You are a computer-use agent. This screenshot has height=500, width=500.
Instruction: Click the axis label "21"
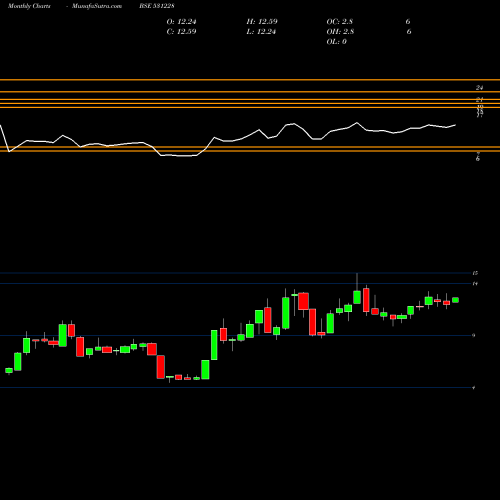(x=479, y=99)
